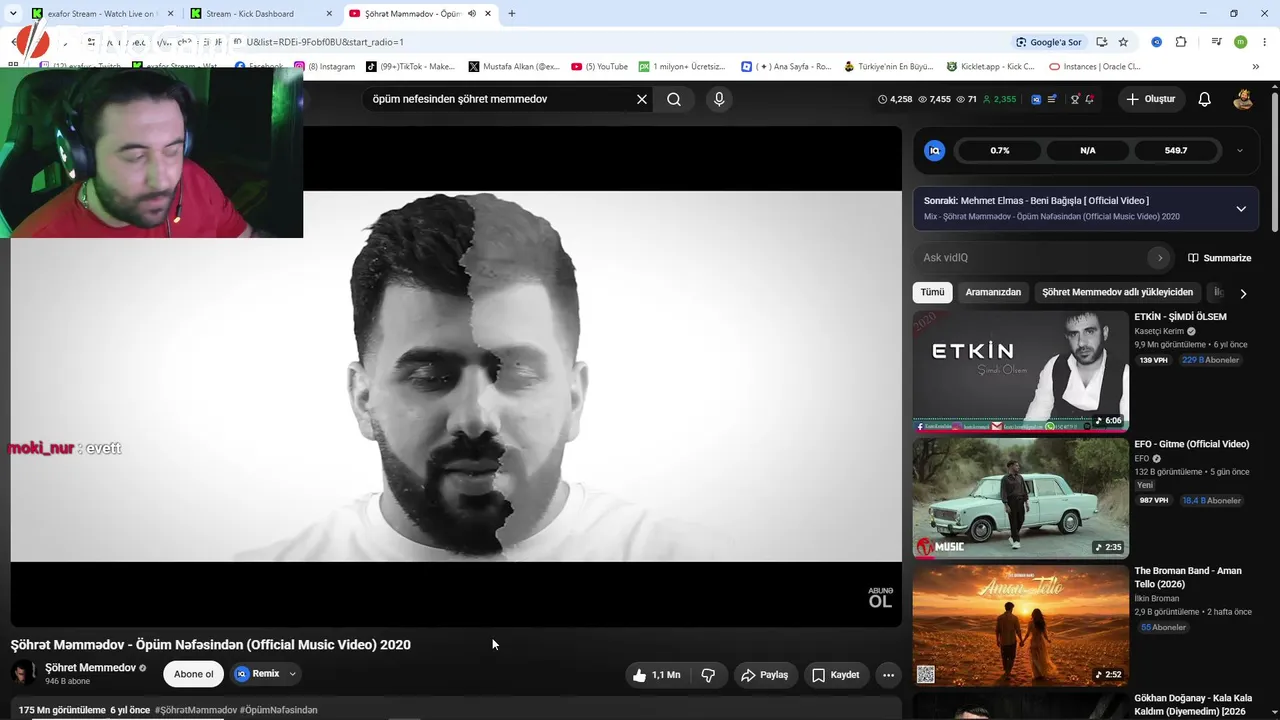Open the Kicklet.app bookmark
This screenshot has width=1280, height=720.
(x=992, y=67)
